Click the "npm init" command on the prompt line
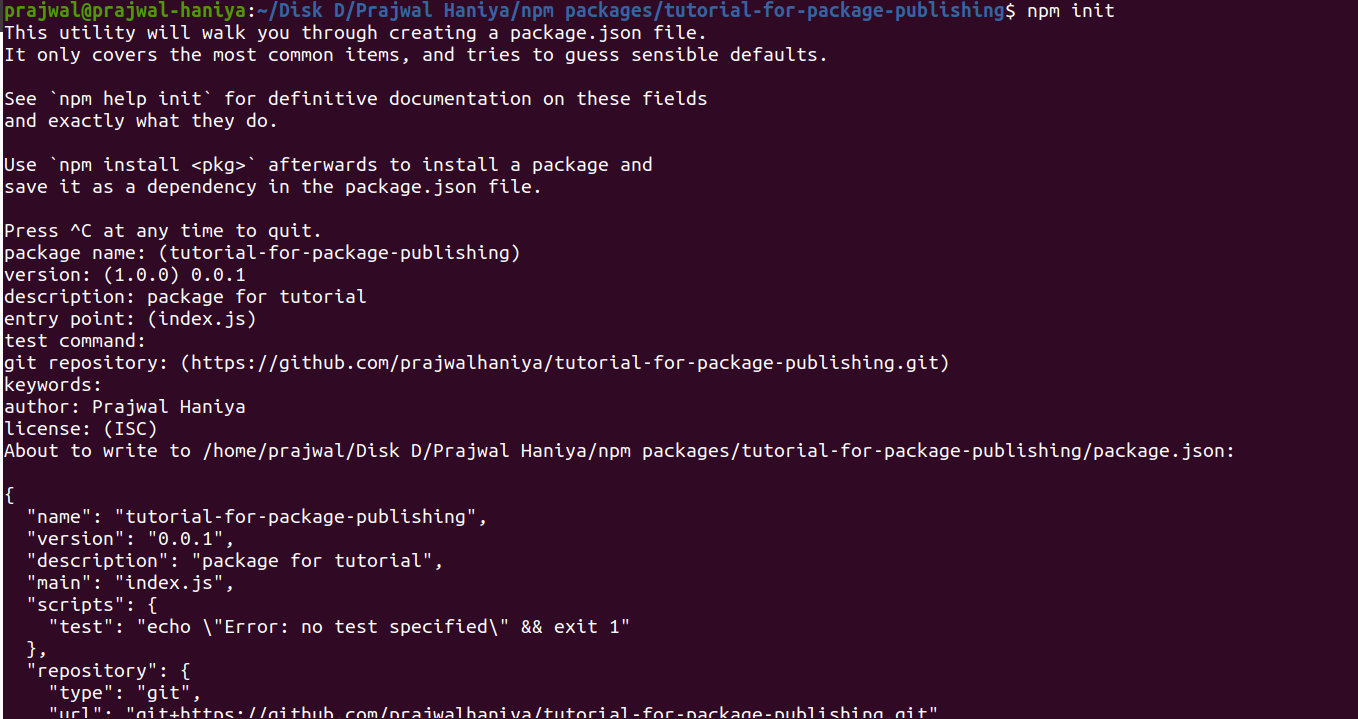 [1071, 11]
